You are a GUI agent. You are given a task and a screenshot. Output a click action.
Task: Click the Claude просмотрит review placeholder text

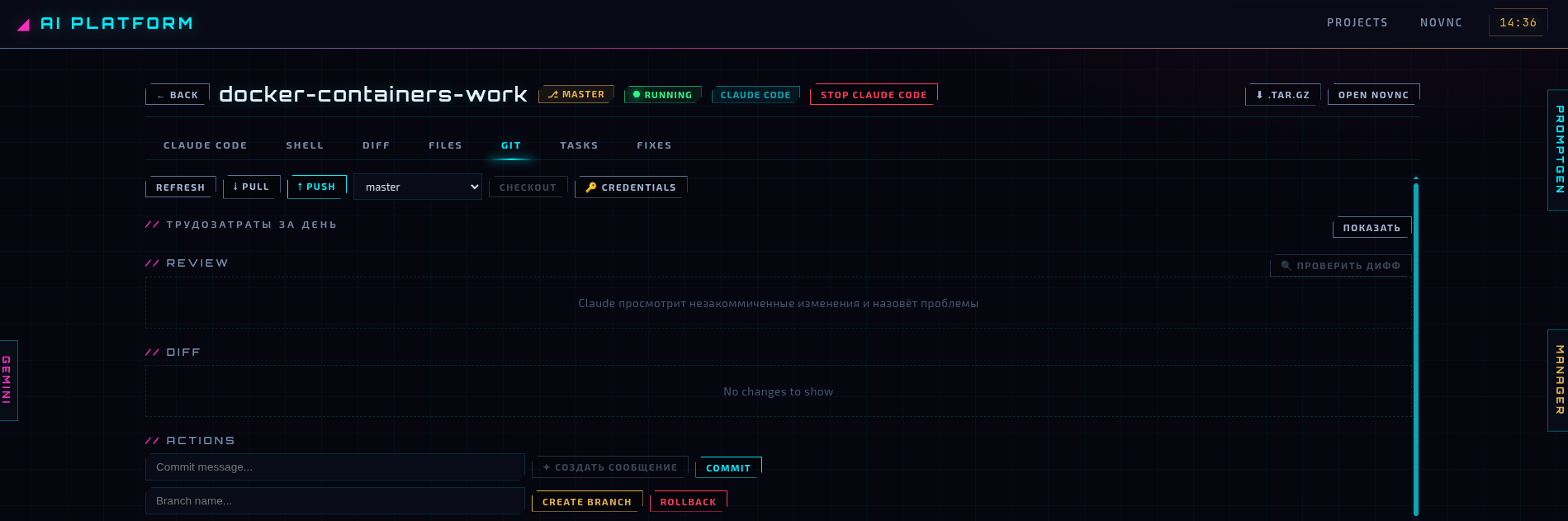click(x=778, y=303)
